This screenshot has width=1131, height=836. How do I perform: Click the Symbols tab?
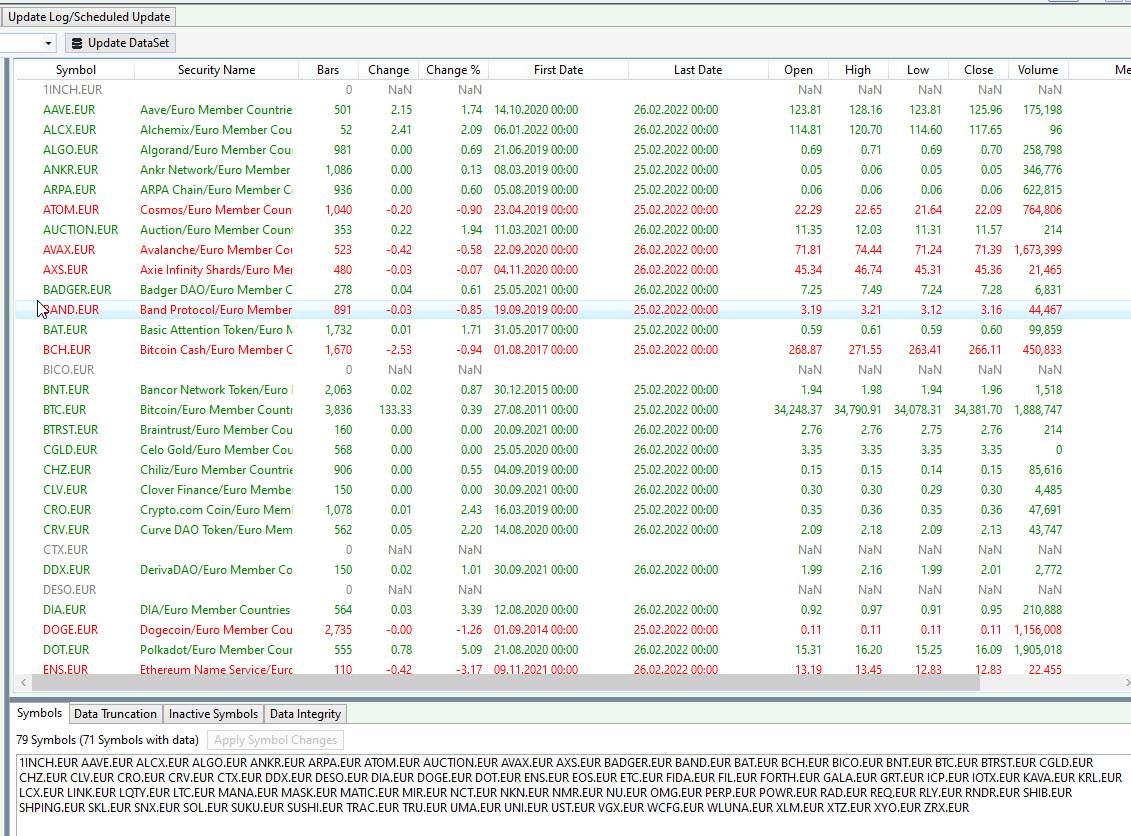pos(39,714)
